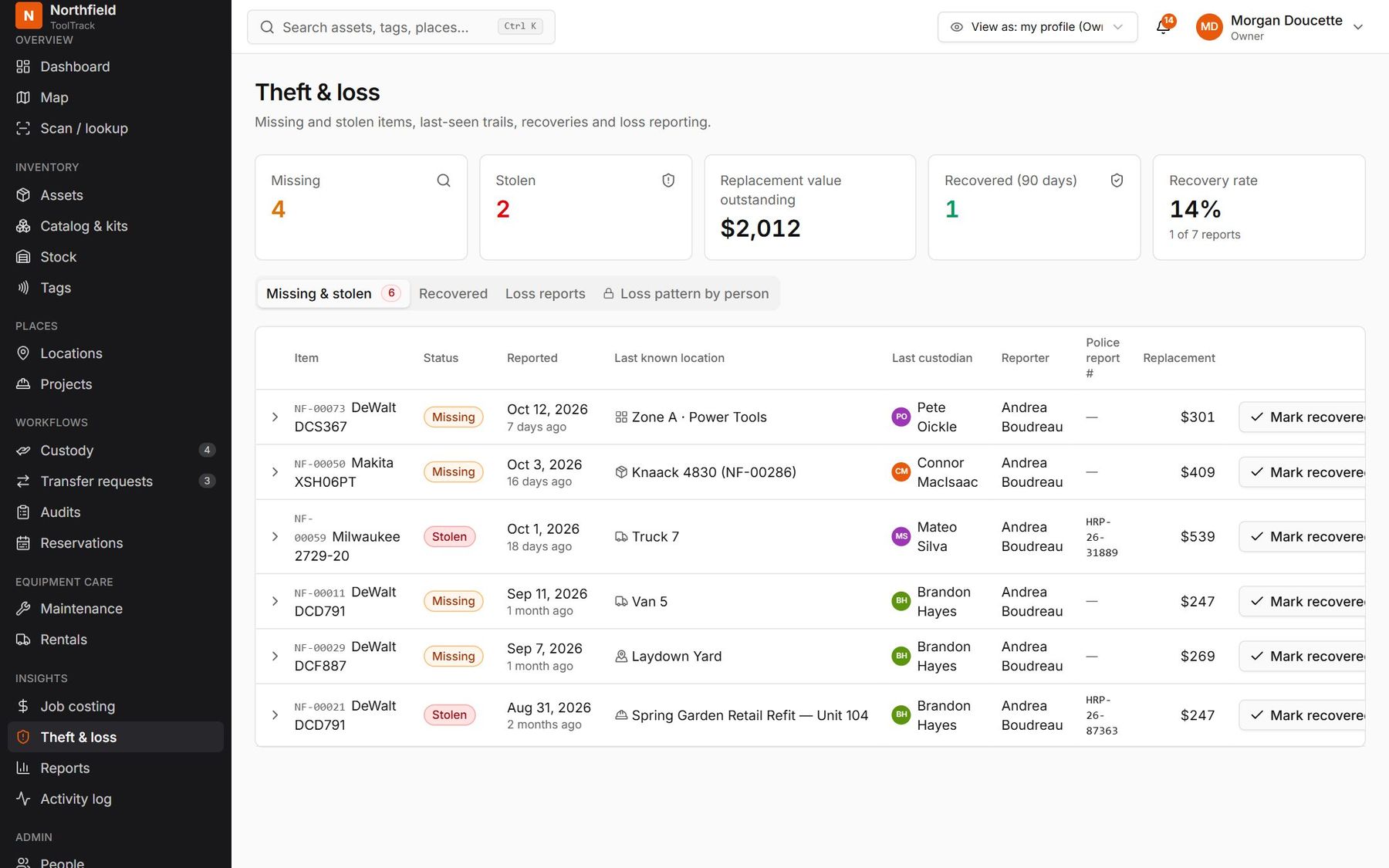Click the shield icon on Stolen card

668,181
